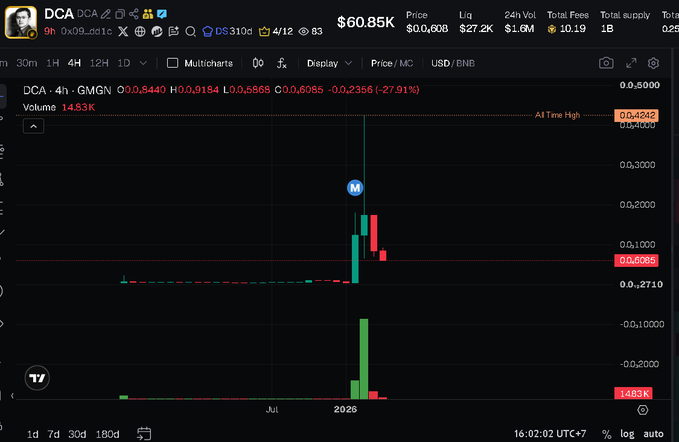Click the blue M marker on chart

(355, 188)
